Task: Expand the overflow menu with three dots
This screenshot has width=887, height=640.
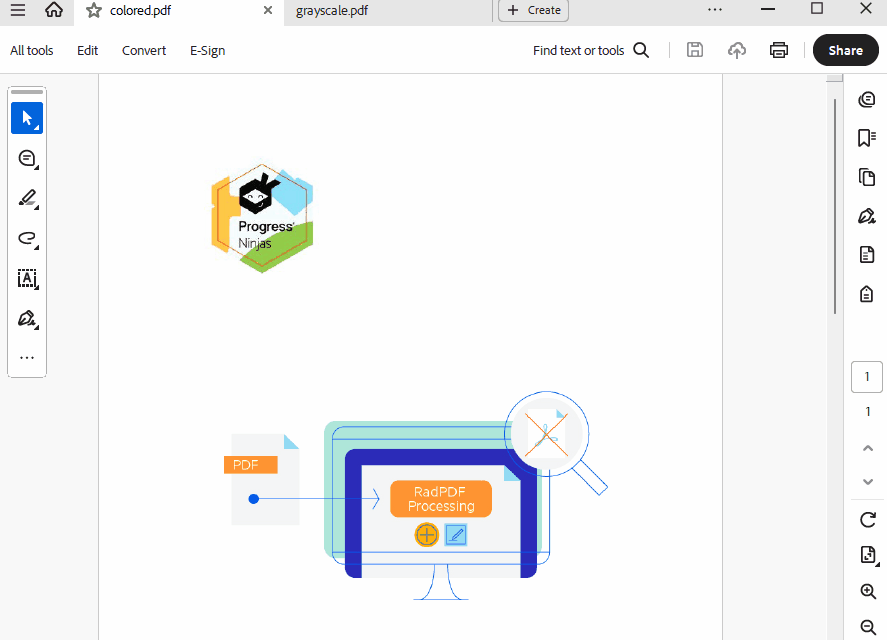Action: (x=714, y=9)
